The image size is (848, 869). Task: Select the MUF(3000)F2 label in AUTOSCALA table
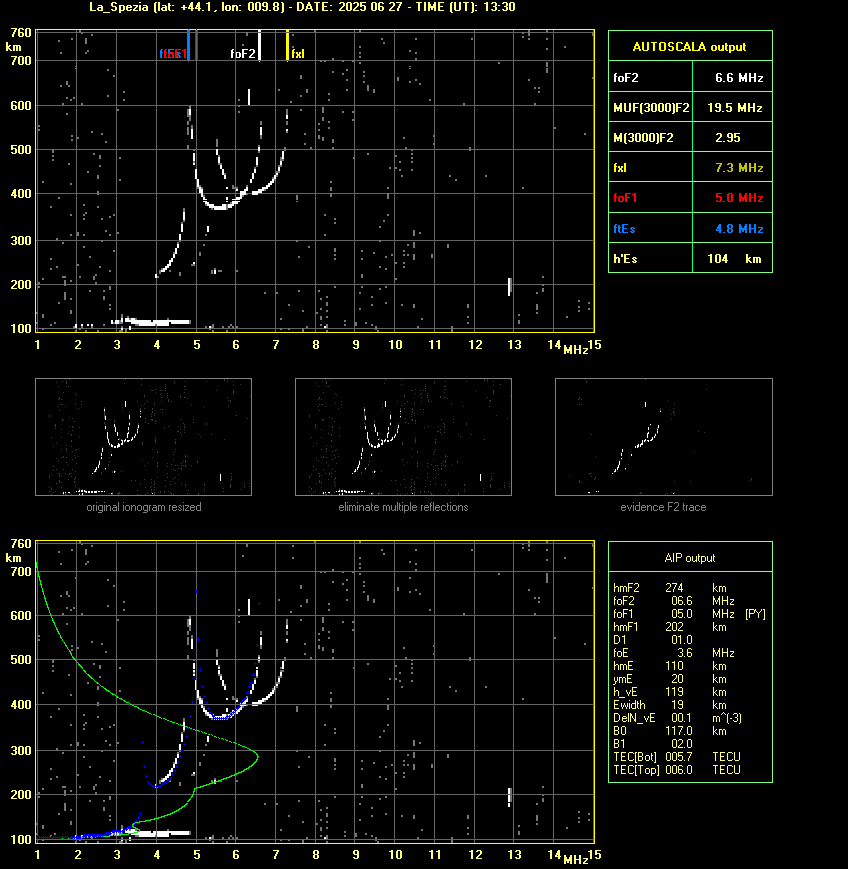point(651,108)
